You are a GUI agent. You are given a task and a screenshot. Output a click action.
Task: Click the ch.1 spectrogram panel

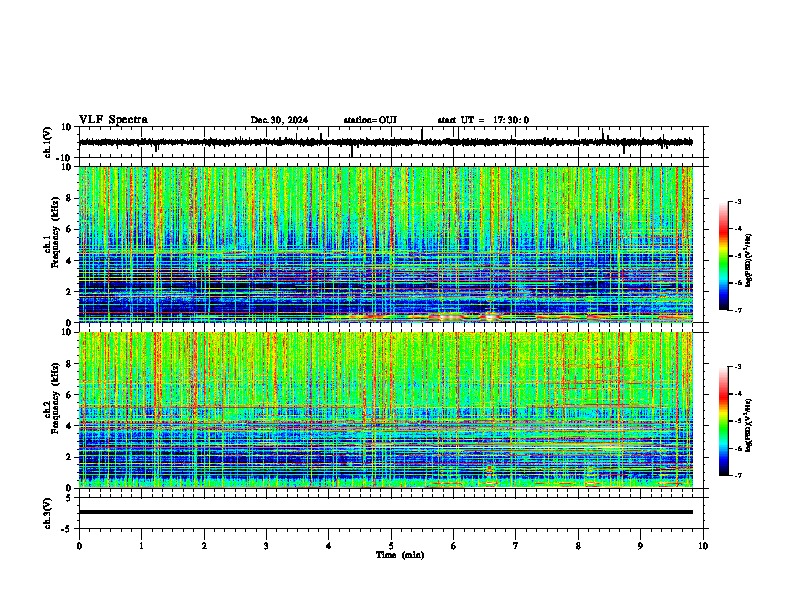point(386,244)
